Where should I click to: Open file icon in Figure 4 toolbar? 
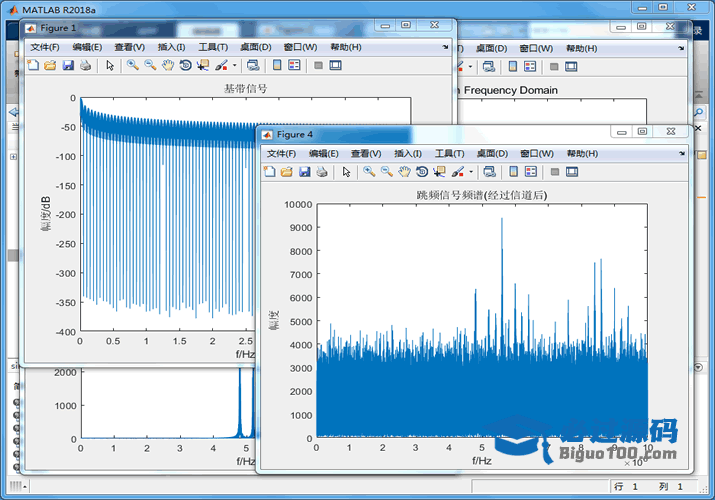(x=287, y=172)
